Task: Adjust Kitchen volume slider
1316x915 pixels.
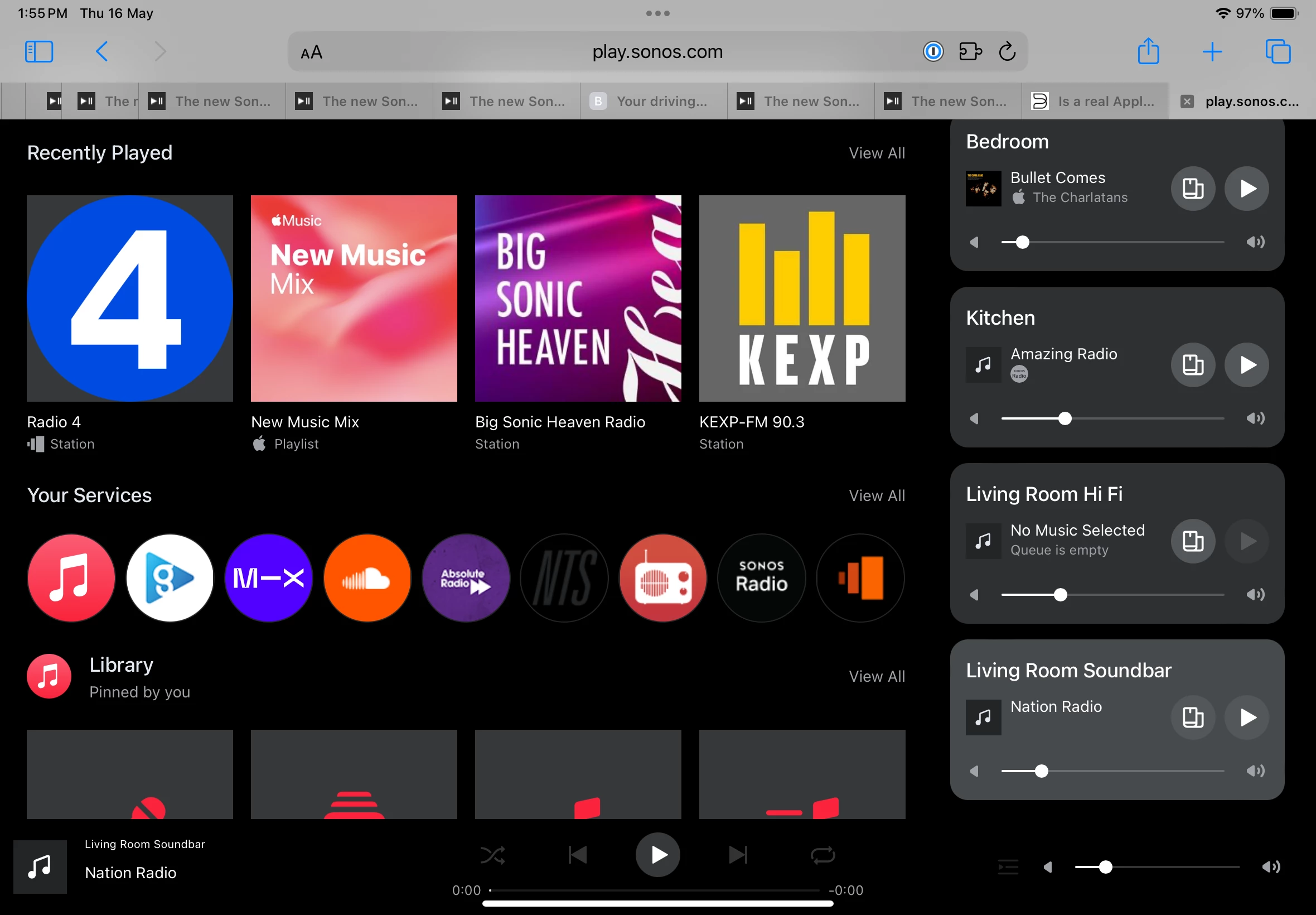Action: click(x=1112, y=418)
